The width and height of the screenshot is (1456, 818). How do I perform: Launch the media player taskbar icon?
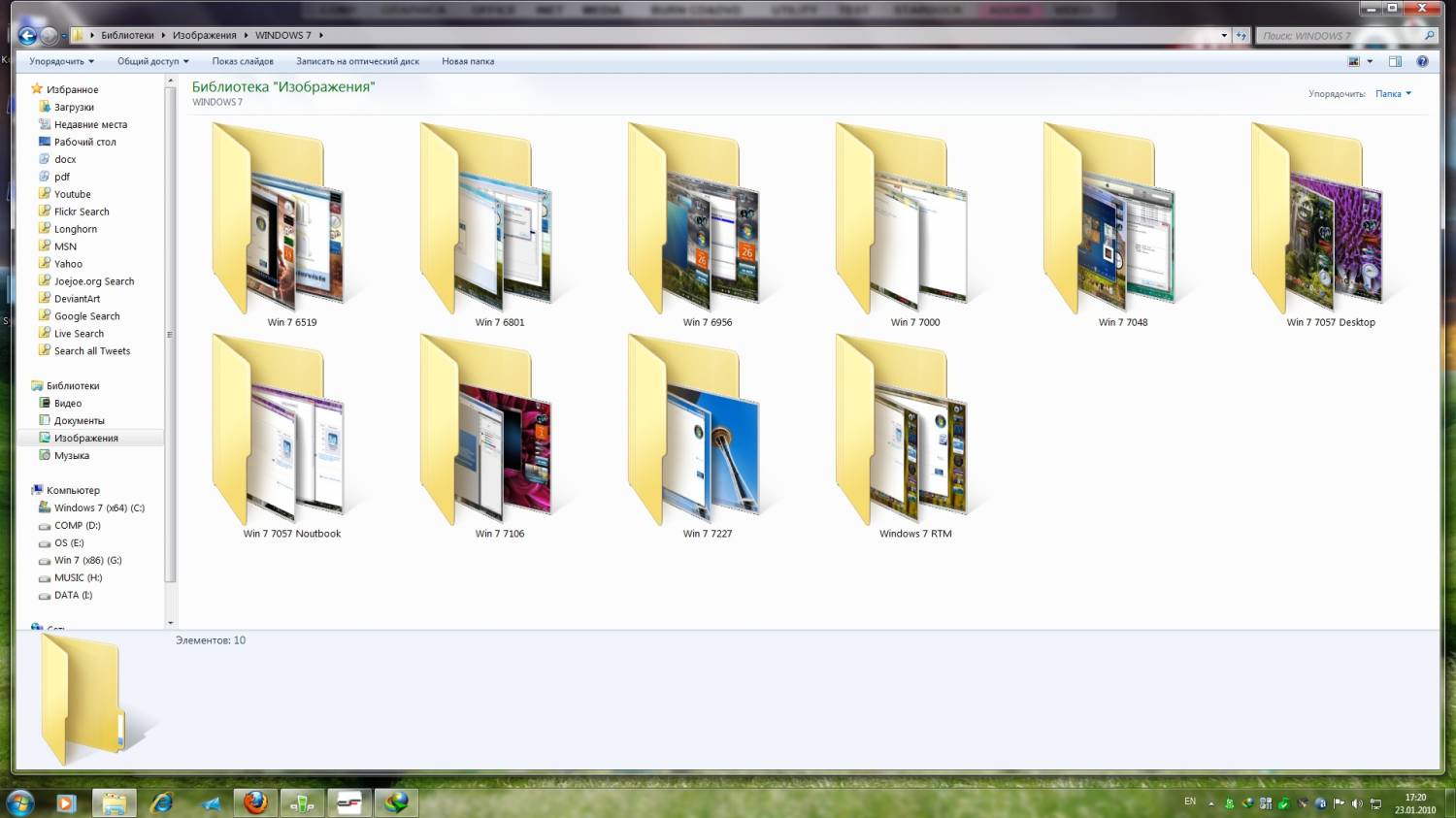point(66,802)
